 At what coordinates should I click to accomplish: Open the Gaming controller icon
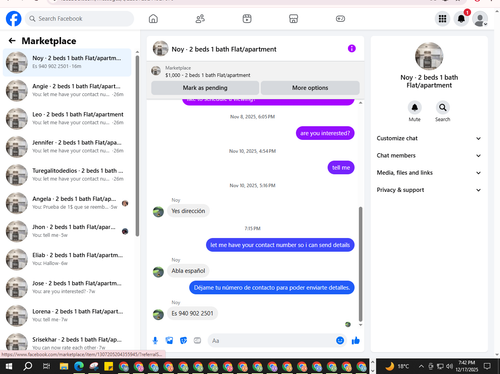click(x=340, y=19)
